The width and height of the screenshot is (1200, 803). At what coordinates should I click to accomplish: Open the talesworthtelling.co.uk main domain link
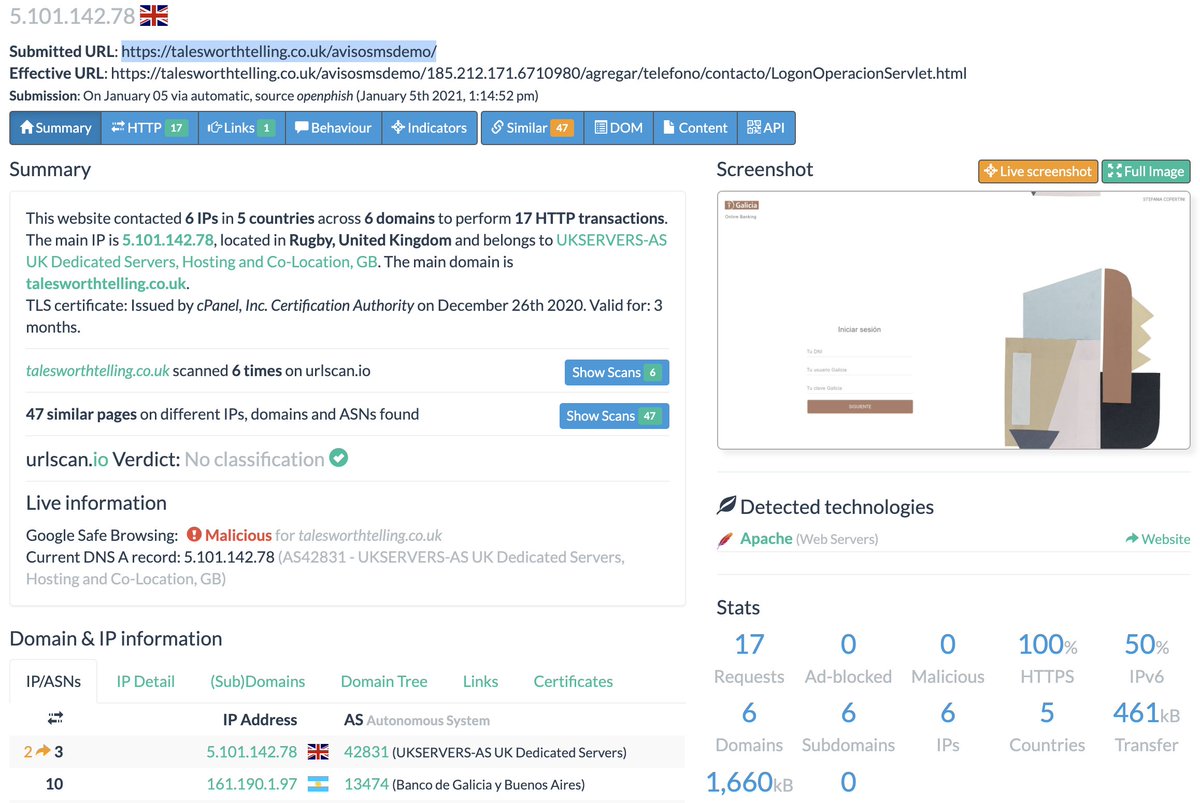pos(106,283)
